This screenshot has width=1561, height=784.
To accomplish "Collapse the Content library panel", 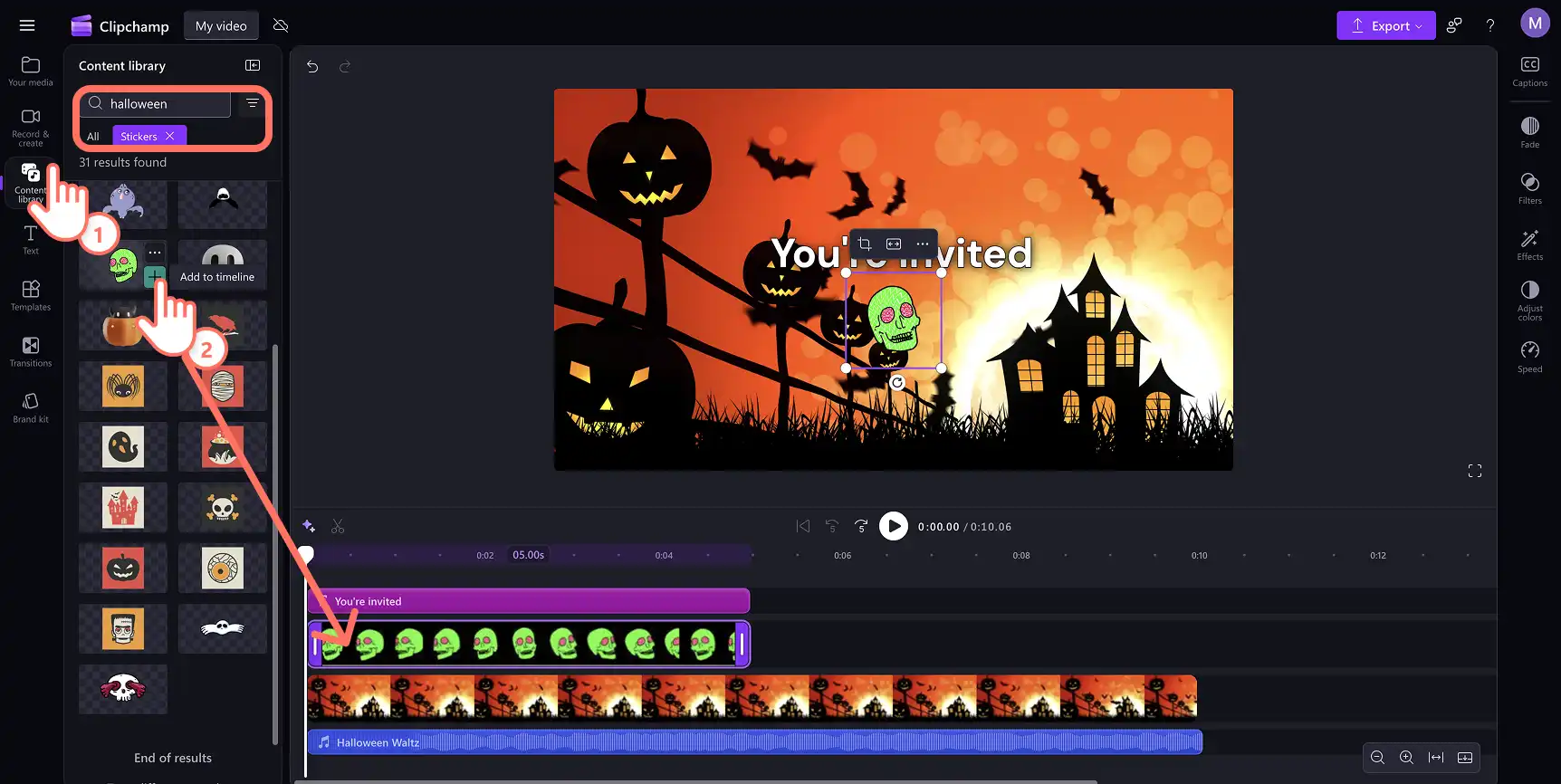I will click(253, 65).
